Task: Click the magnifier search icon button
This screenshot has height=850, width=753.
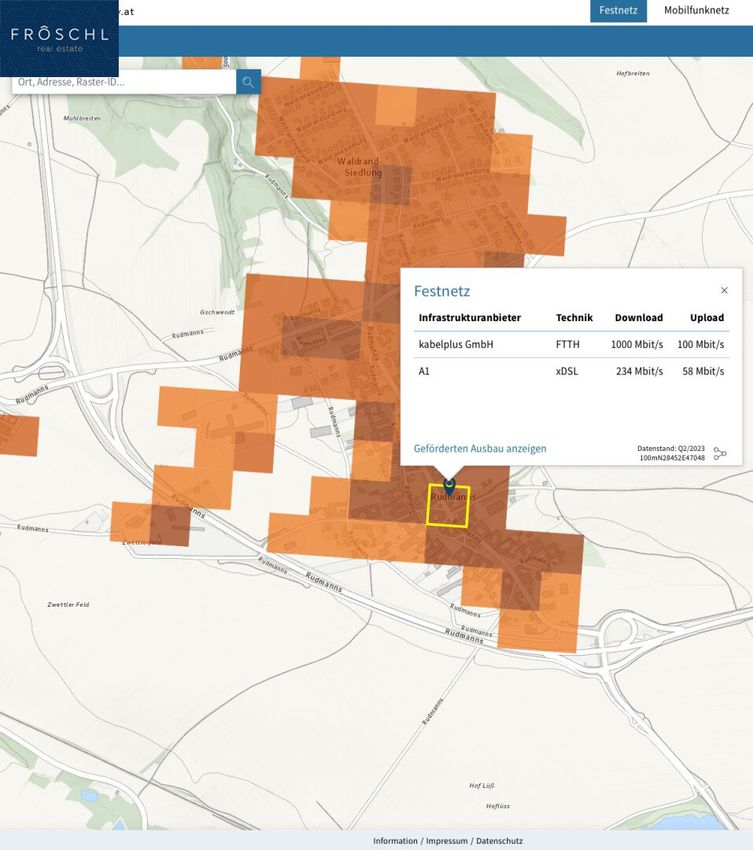Action: coord(248,82)
